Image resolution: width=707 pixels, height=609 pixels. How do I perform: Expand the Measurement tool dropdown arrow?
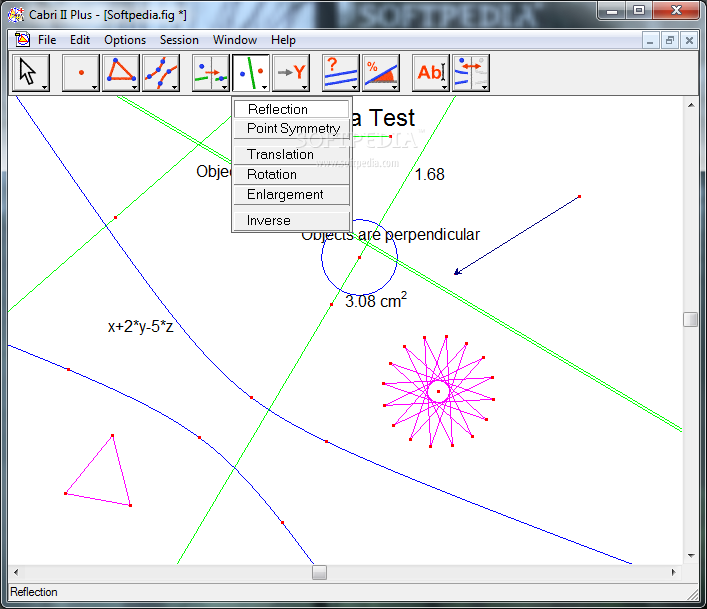[395, 87]
